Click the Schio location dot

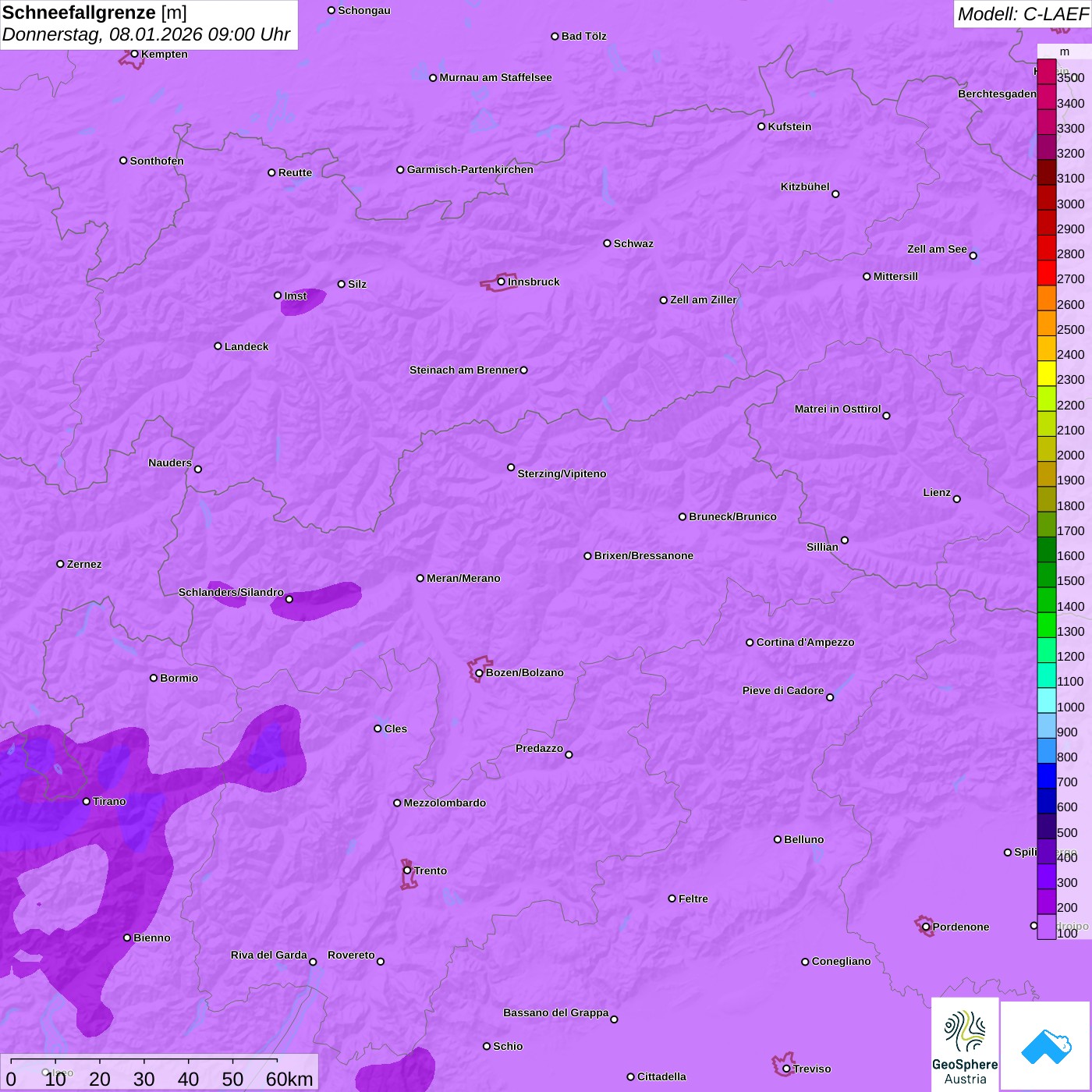pos(487,1046)
